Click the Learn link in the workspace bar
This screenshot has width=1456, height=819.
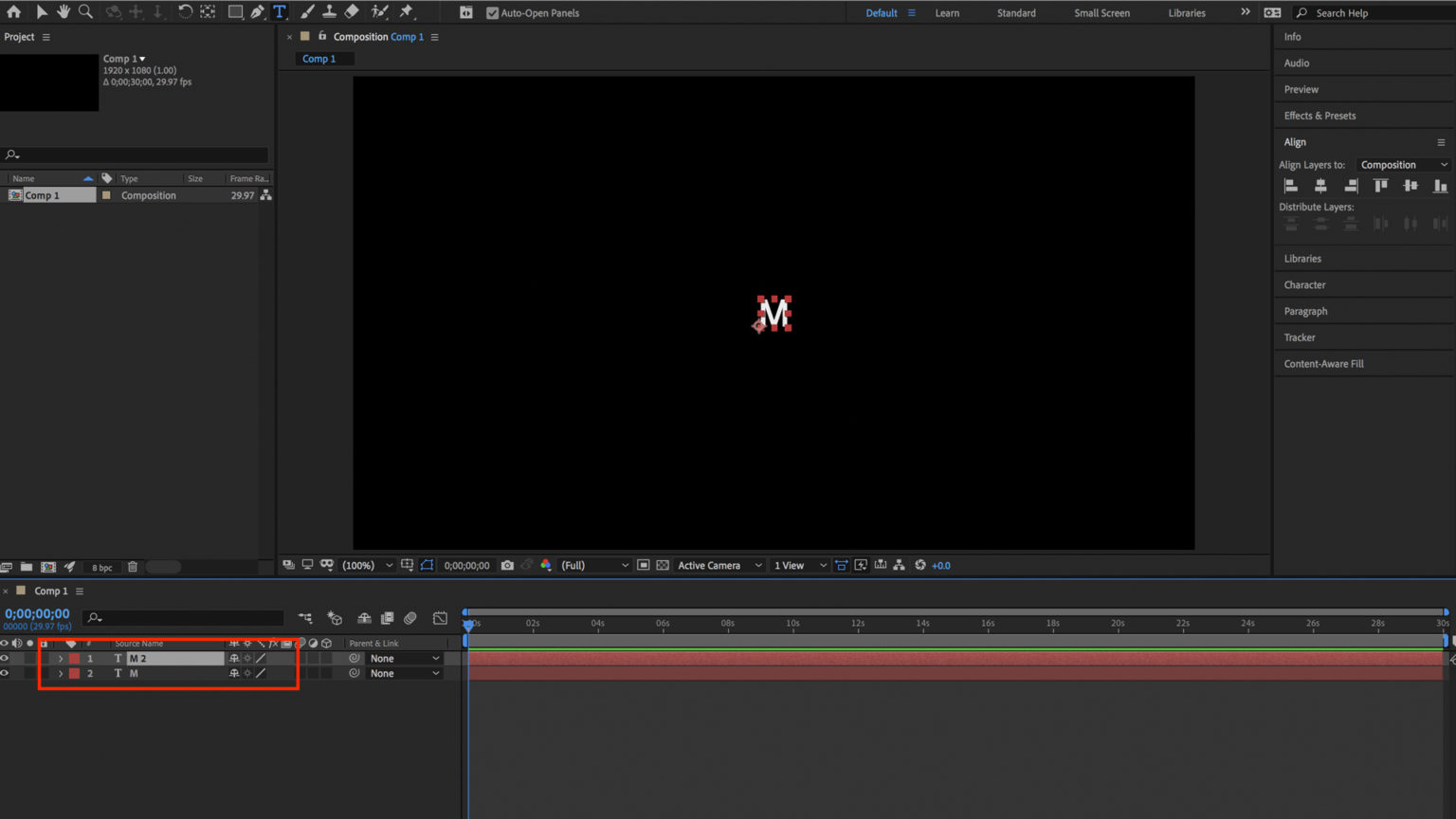[947, 12]
